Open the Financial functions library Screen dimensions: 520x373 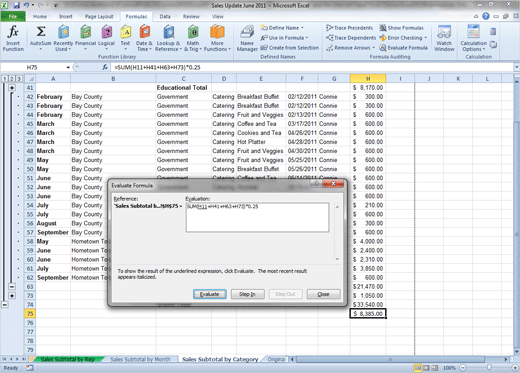[85, 38]
